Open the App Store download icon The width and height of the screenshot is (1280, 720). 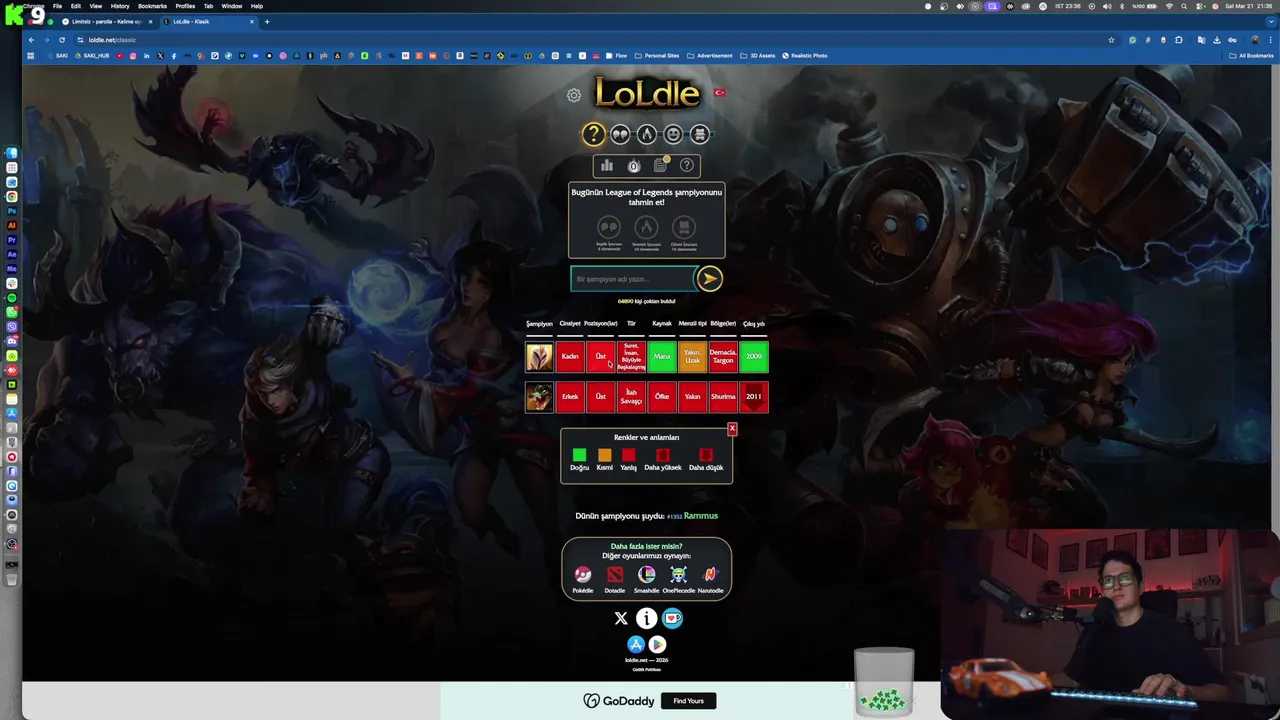[x=635, y=645]
